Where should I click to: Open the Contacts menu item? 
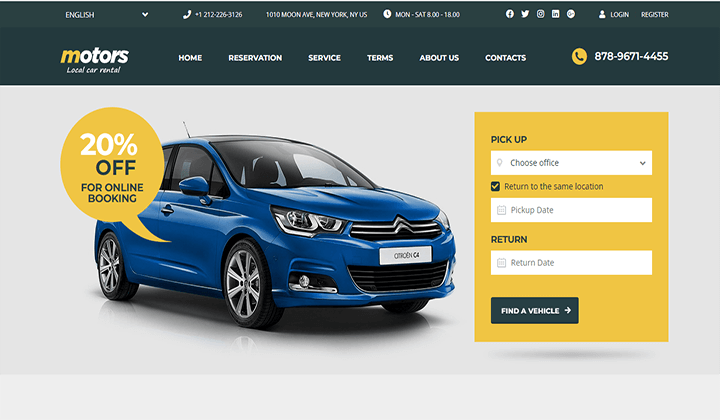(506, 58)
